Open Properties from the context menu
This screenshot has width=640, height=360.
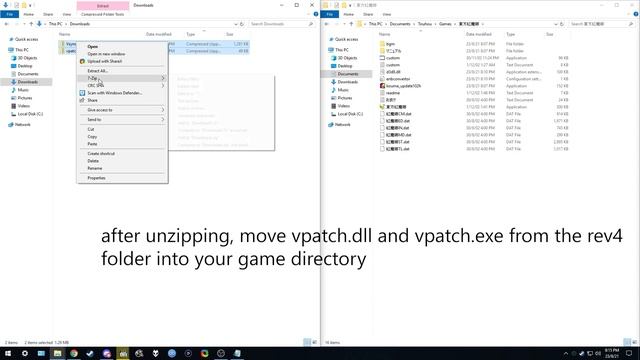[96, 178]
